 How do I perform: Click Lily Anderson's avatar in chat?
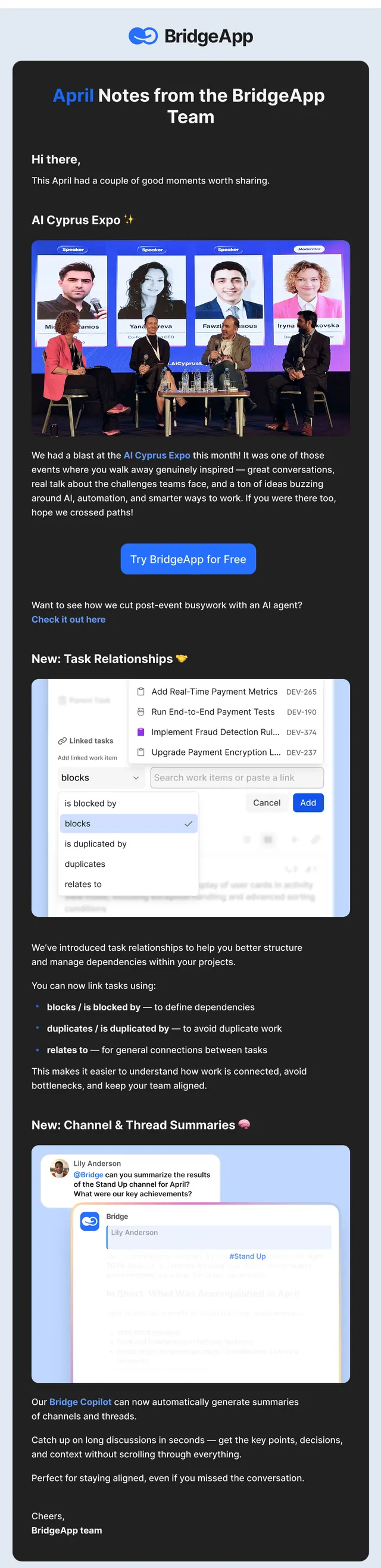point(59,1169)
